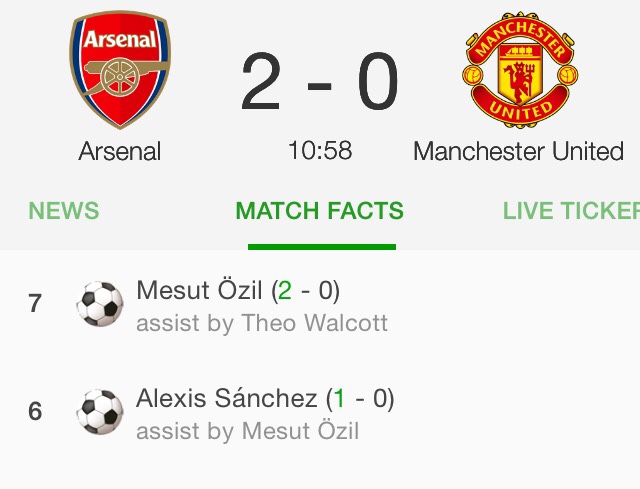Tap the large 2 - 0 scoreline
This screenshot has height=489, width=640.
point(320,84)
